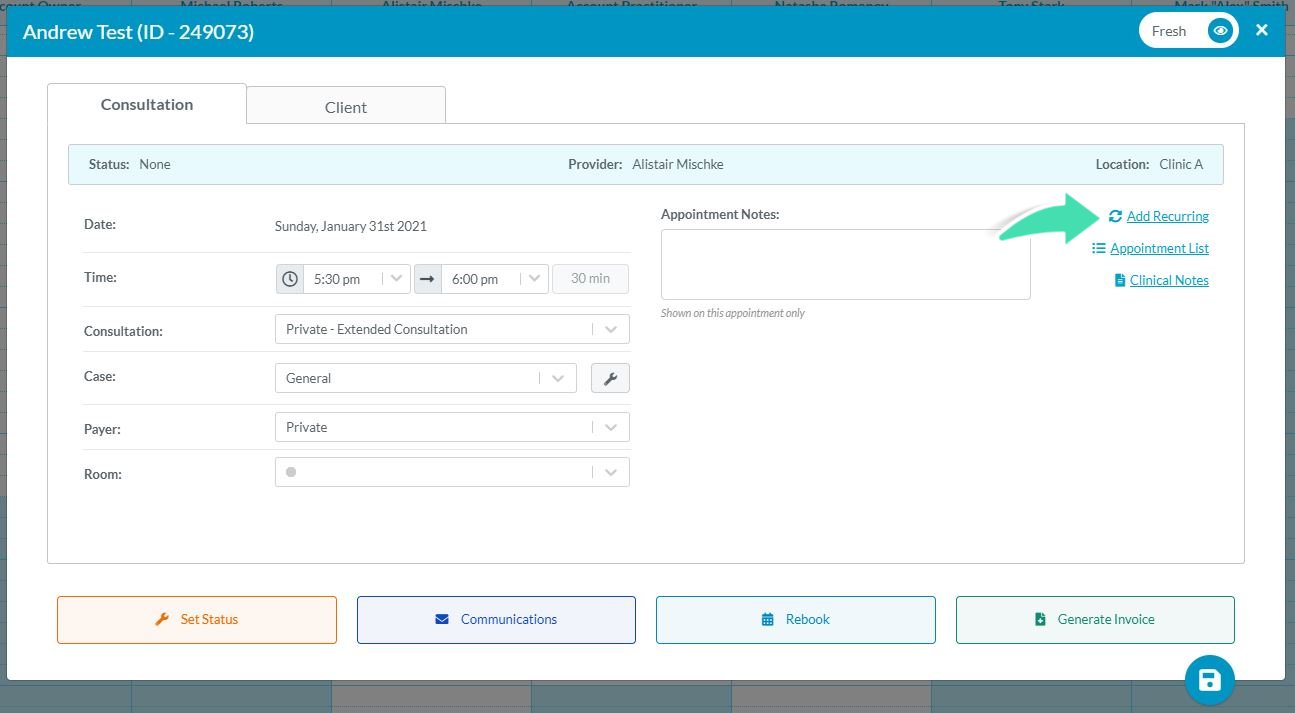The image size is (1295, 713).
Task: Expand the Private - Extended Consultation dropdown
Action: coord(452,329)
